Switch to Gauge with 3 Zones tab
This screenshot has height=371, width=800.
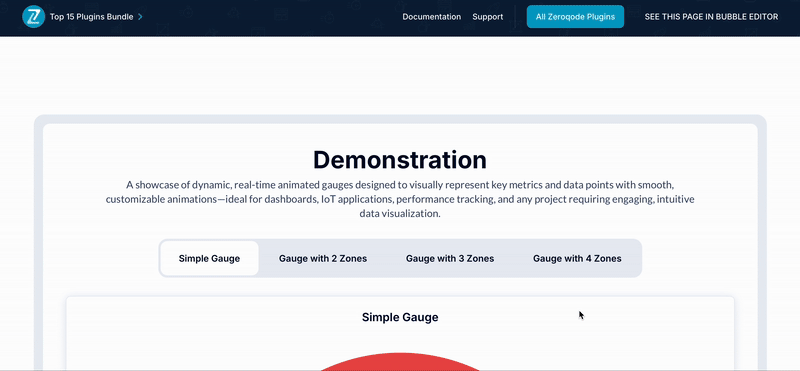click(450, 258)
